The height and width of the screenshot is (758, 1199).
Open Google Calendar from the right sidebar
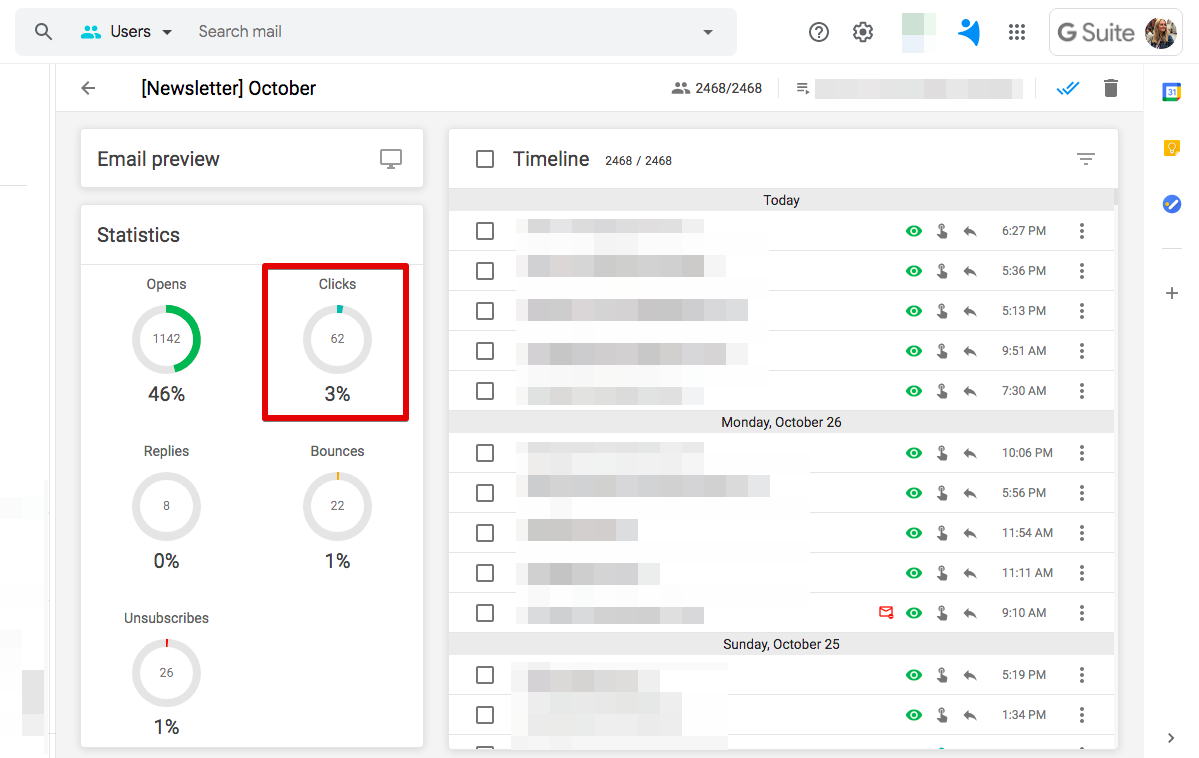point(1171,90)
